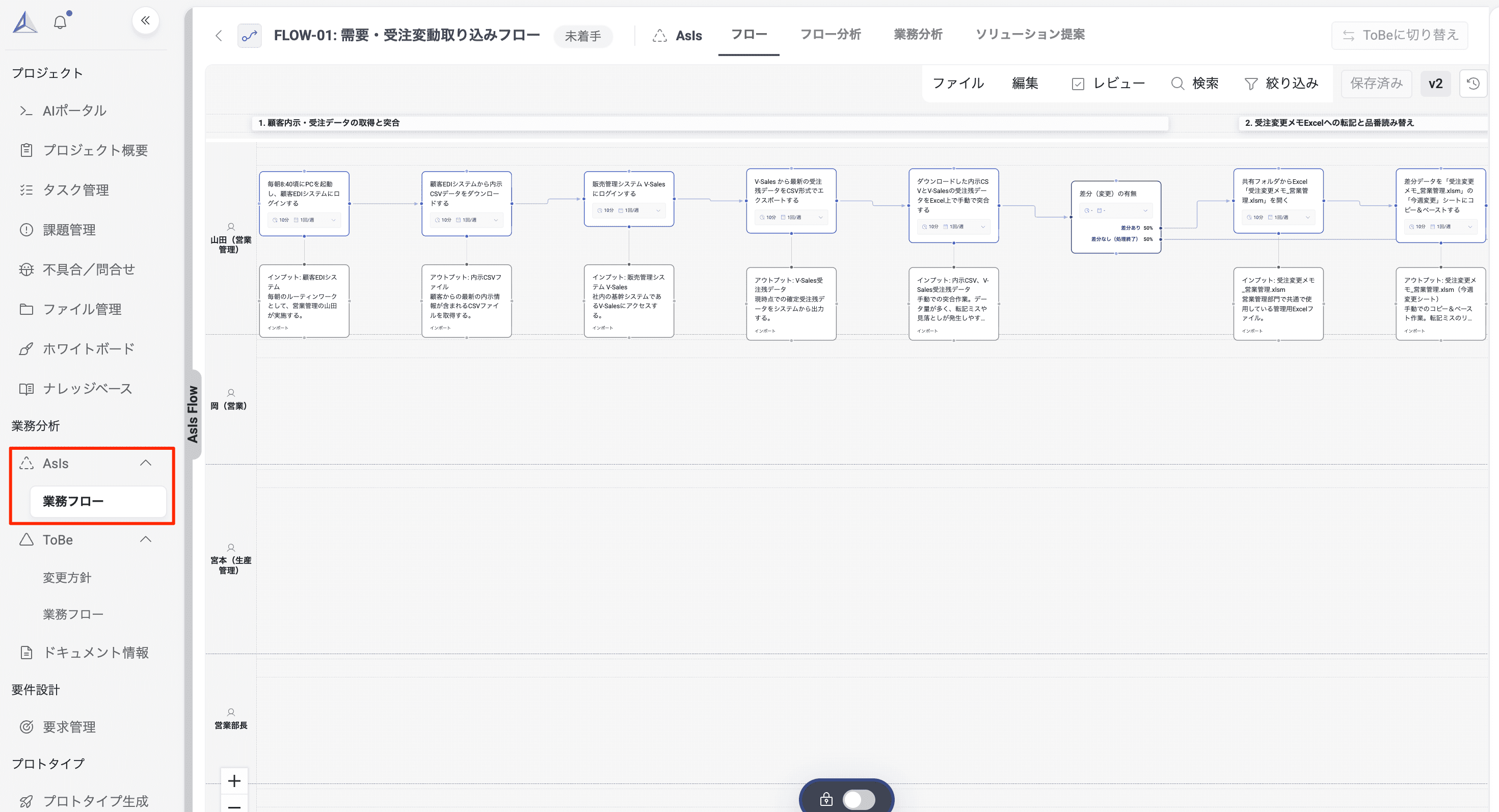The height and width of the screenshot is (812, 1499).
Task: Select the 差分データを受注変更メモ task card
Action: pyautogui.click(x=1440, y=205)
